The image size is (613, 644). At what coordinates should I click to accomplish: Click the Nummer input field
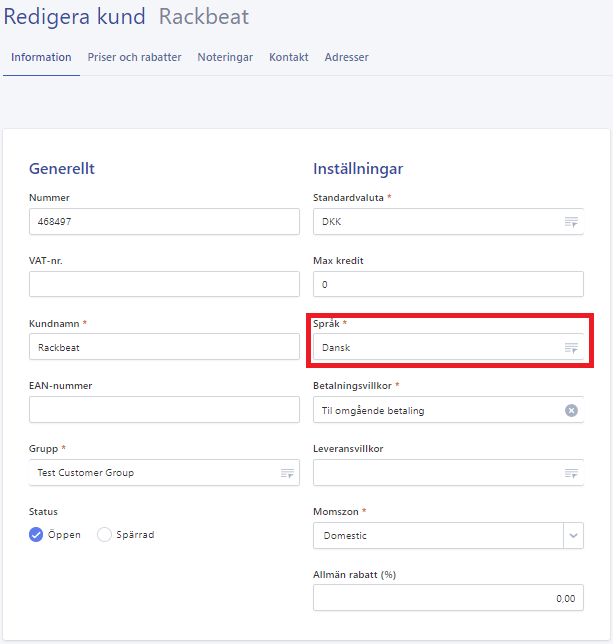point(164,222)
